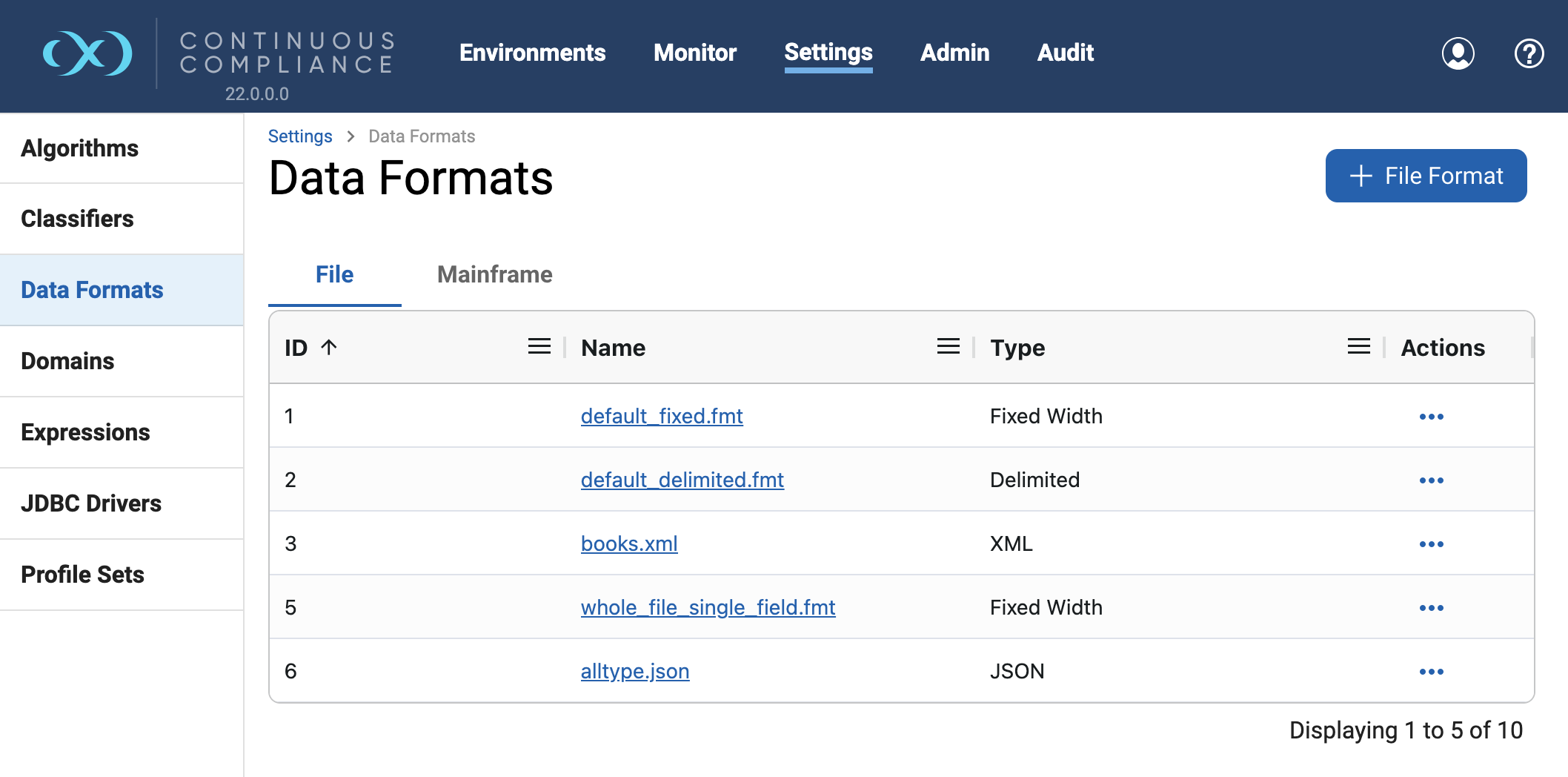1568x777 pixels.
Task: Open the Admin section
Action: point(954,53)
